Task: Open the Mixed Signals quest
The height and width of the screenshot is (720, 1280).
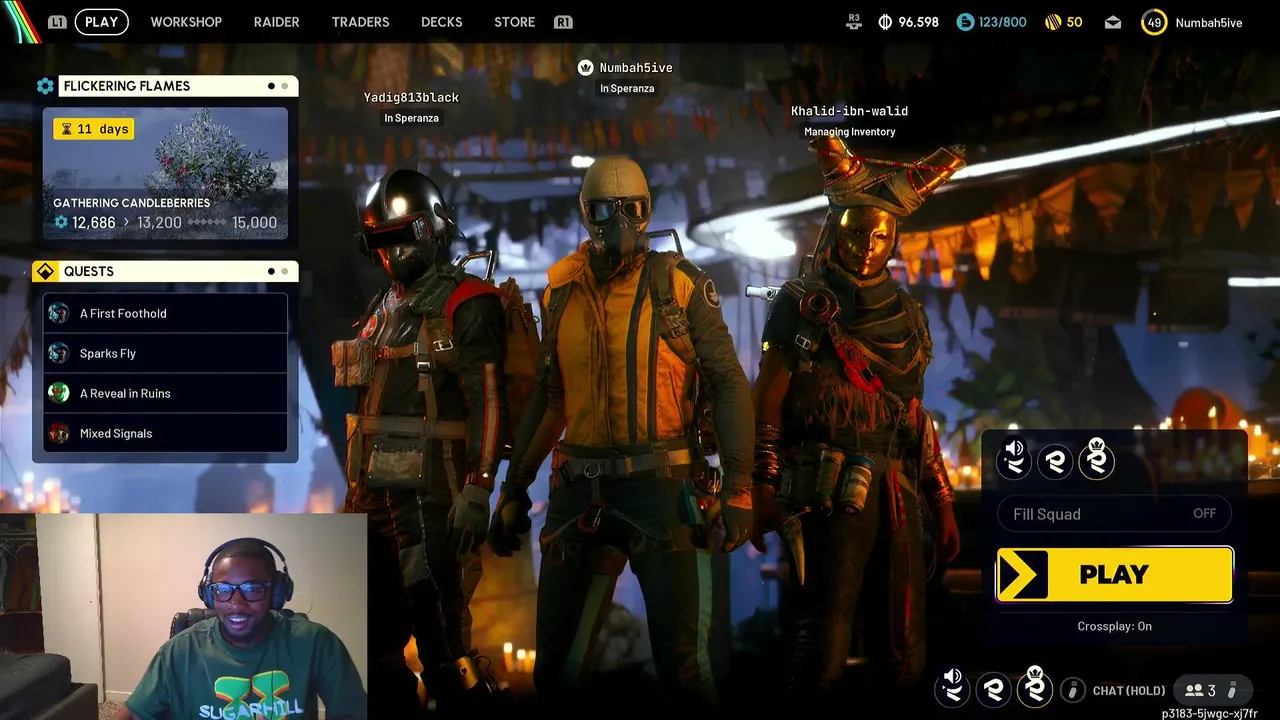Action: pyautogui.click(x=165, y=433)
